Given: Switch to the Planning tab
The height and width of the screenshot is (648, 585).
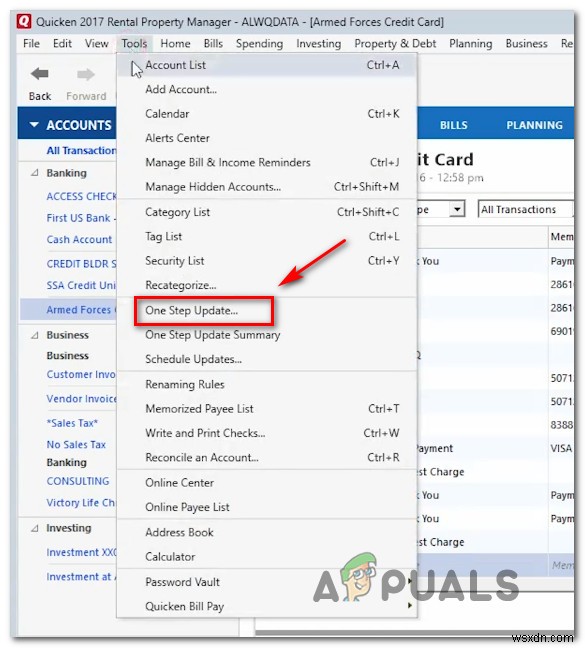Looking at the screenshot, I should point(471,44).
